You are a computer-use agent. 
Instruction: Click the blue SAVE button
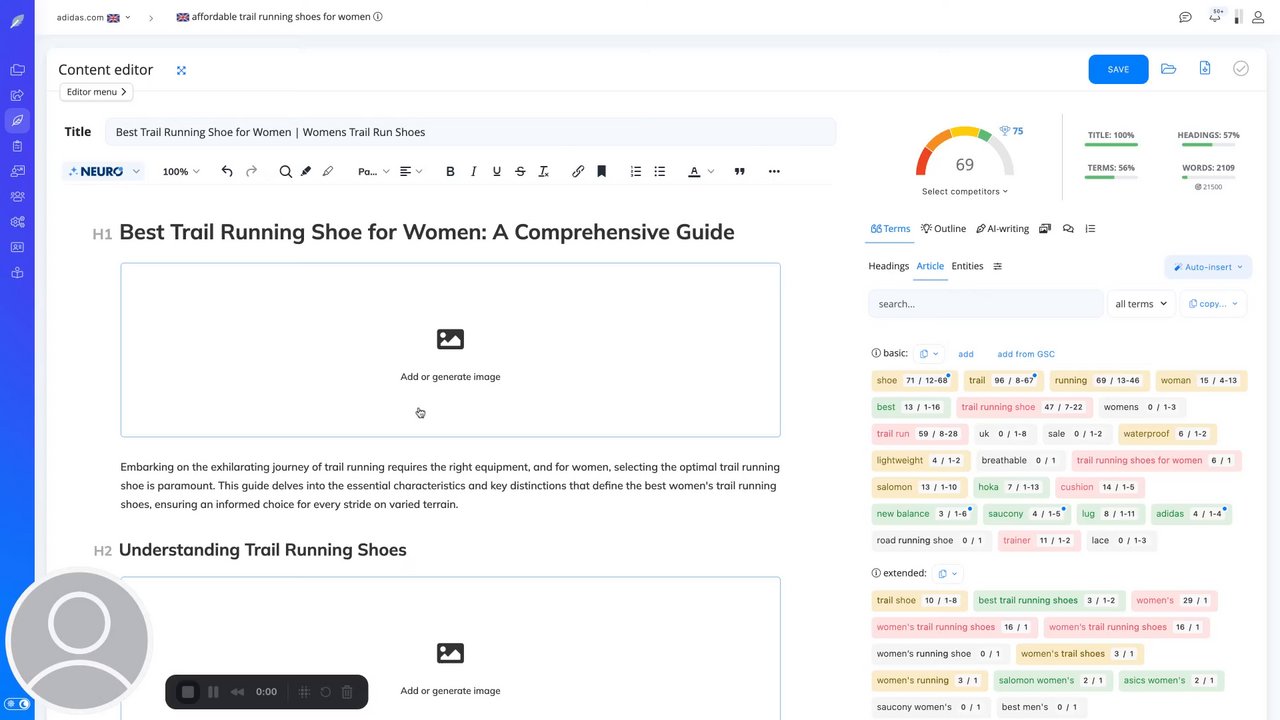(x=1118, y=69)
